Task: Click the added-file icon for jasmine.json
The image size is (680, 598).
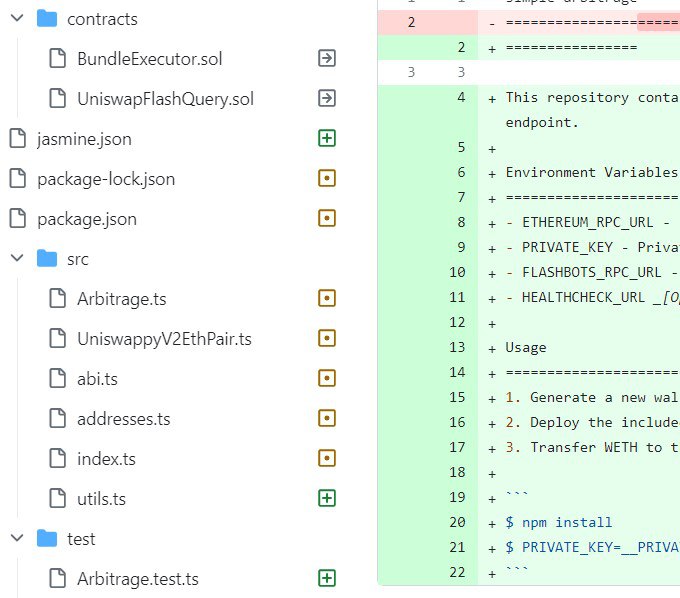Action: (327, 138)
